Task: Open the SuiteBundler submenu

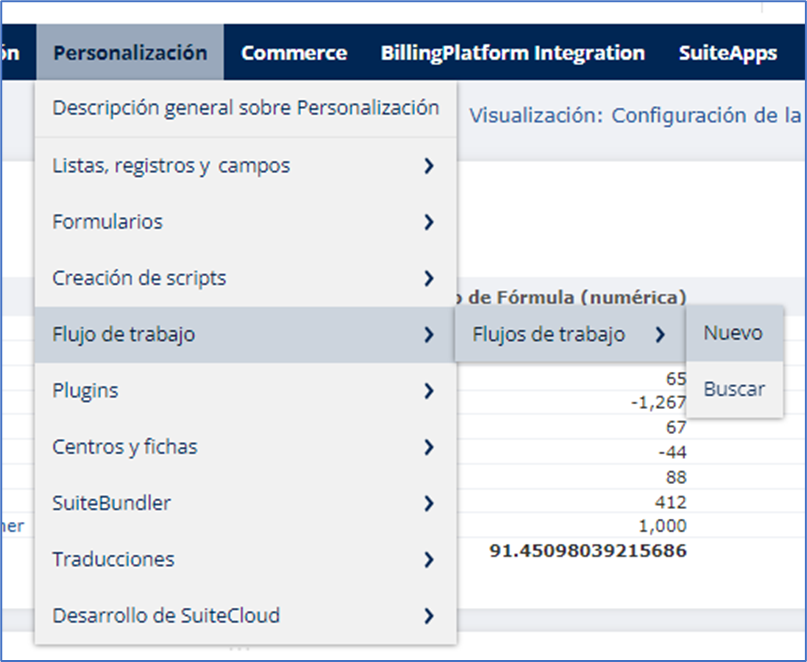Action: point(245,503)
